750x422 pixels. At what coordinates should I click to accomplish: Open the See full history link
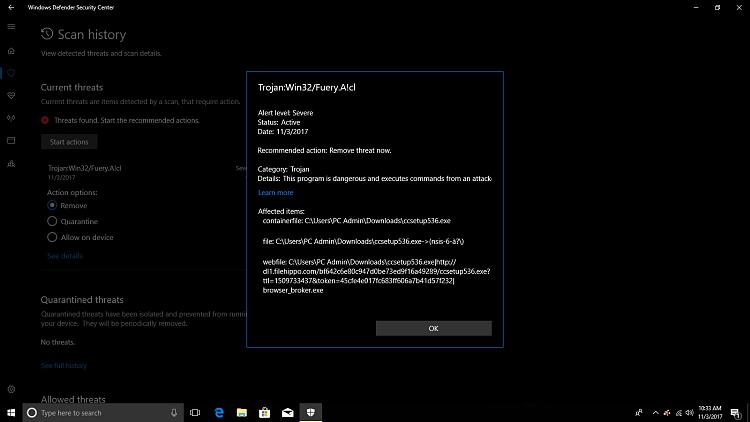coord(64,366)
